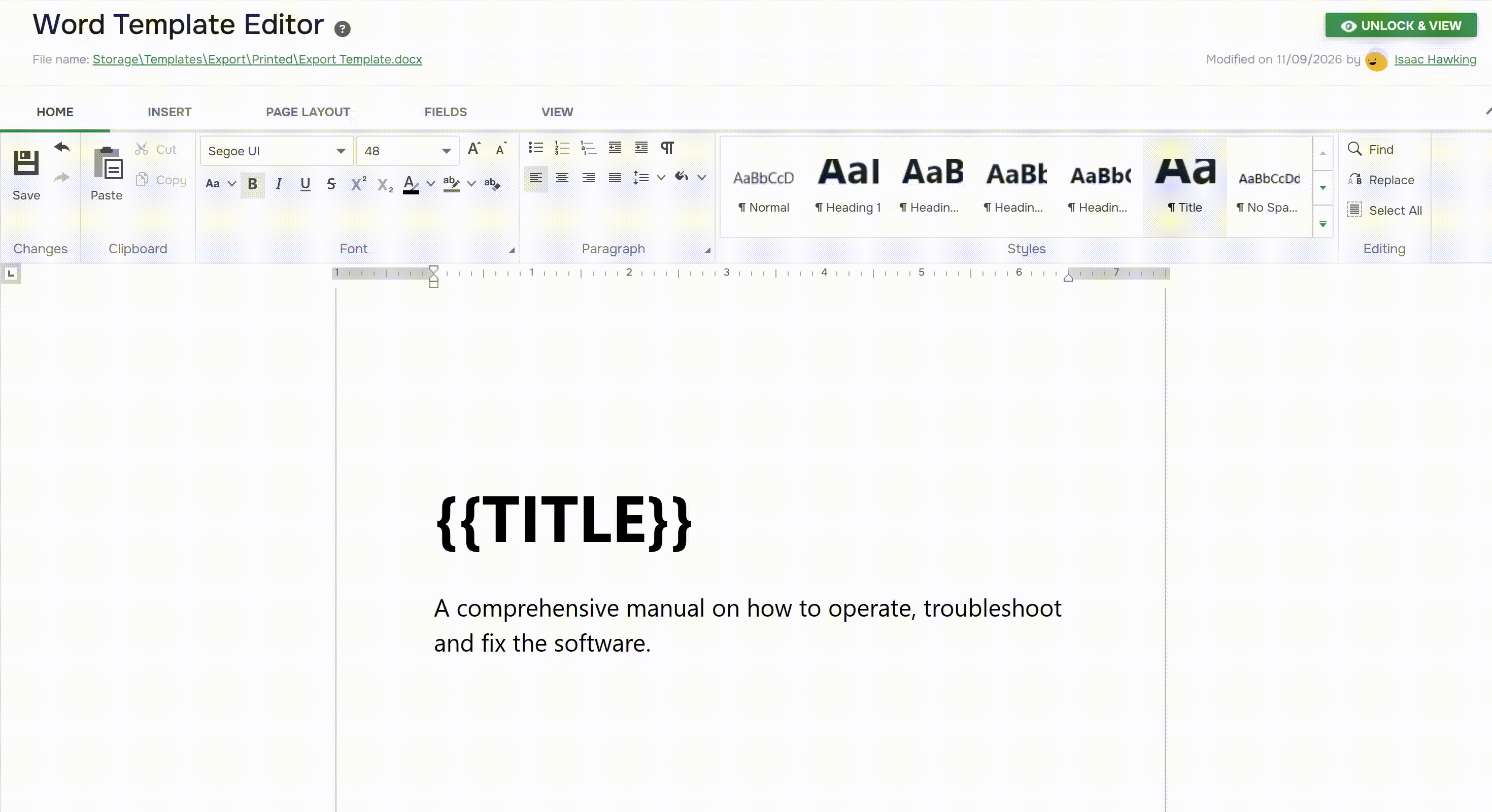
Task: Decrease font size with shrink font icon
Action: [501, 149]
